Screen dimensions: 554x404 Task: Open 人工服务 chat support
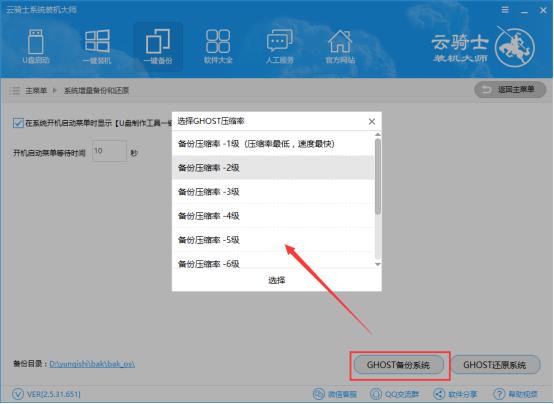pyautogui.click(x=279, y=47)
